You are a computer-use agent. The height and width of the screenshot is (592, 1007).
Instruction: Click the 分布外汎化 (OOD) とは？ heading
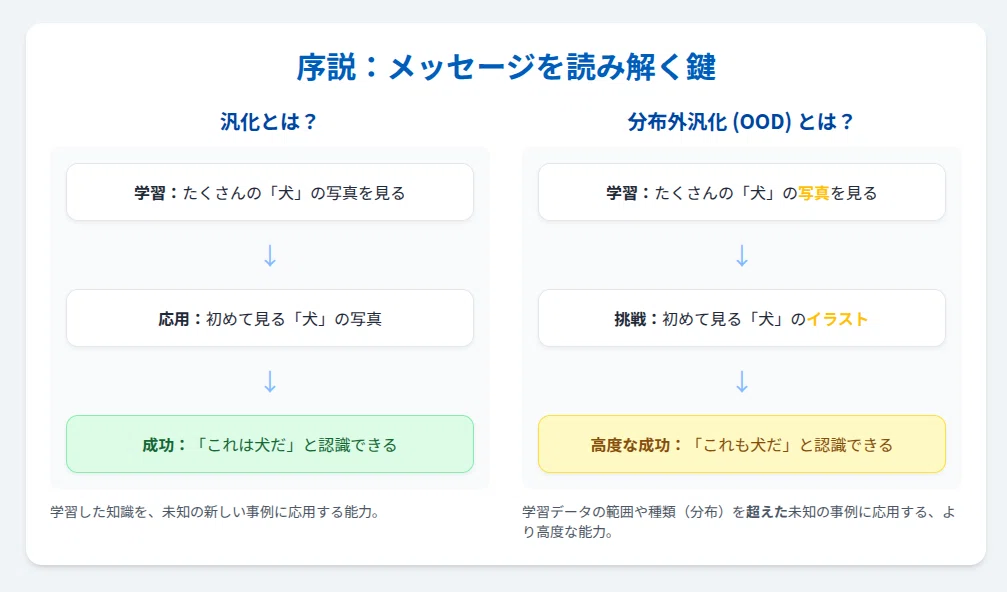tap(741, 121)
